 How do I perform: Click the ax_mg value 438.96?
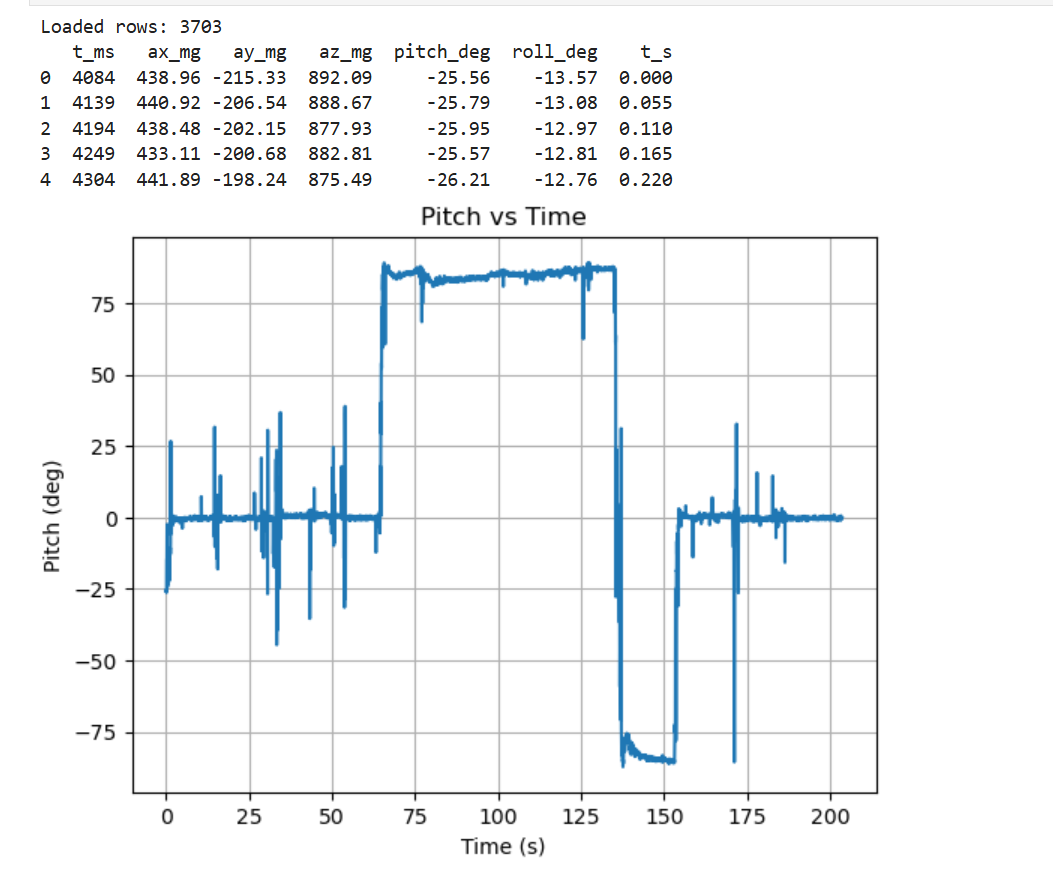169,78
